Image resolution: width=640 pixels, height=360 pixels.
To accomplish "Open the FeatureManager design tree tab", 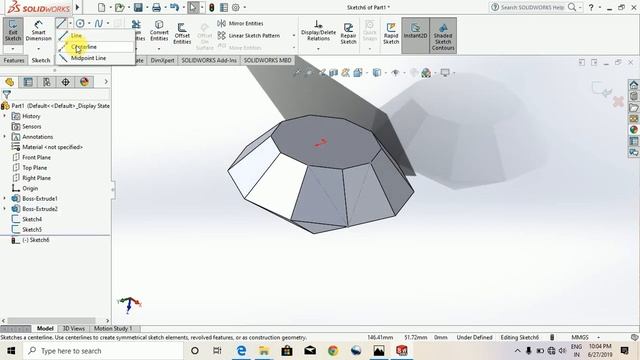I will click(9, 82).
